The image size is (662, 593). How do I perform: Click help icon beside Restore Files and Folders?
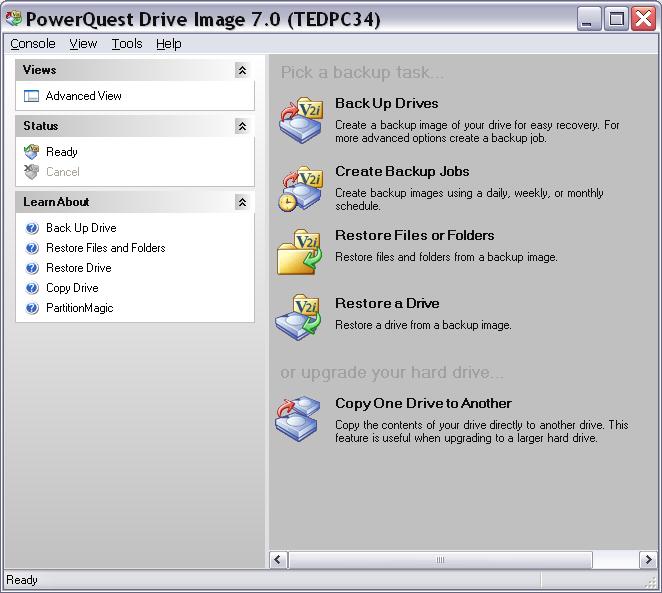[32, 248]
